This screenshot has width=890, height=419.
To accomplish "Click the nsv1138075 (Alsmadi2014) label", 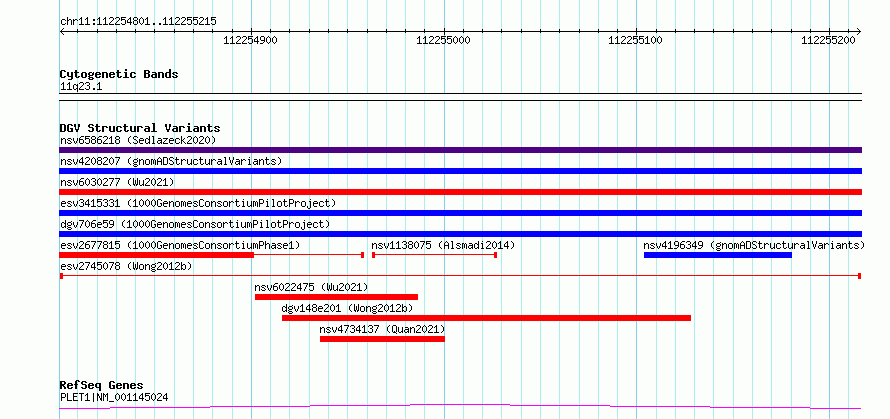I will click(443, 245).
